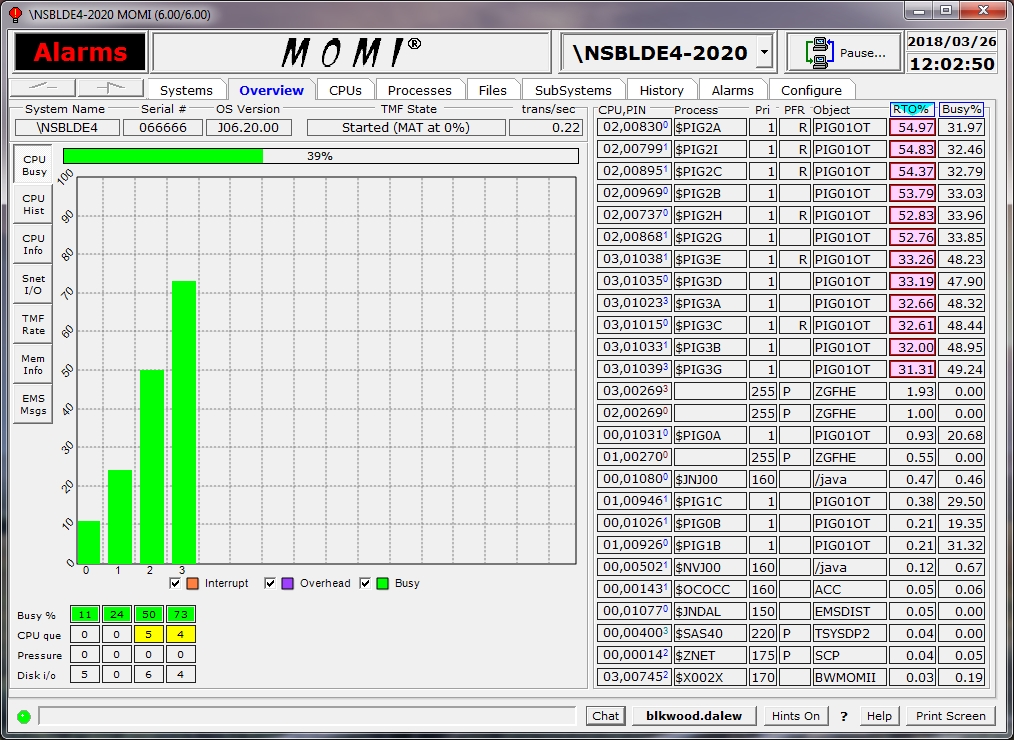Click the 39% CPU busy progress bar
This screenshot has width=1014, height=740.
point(320,156)
